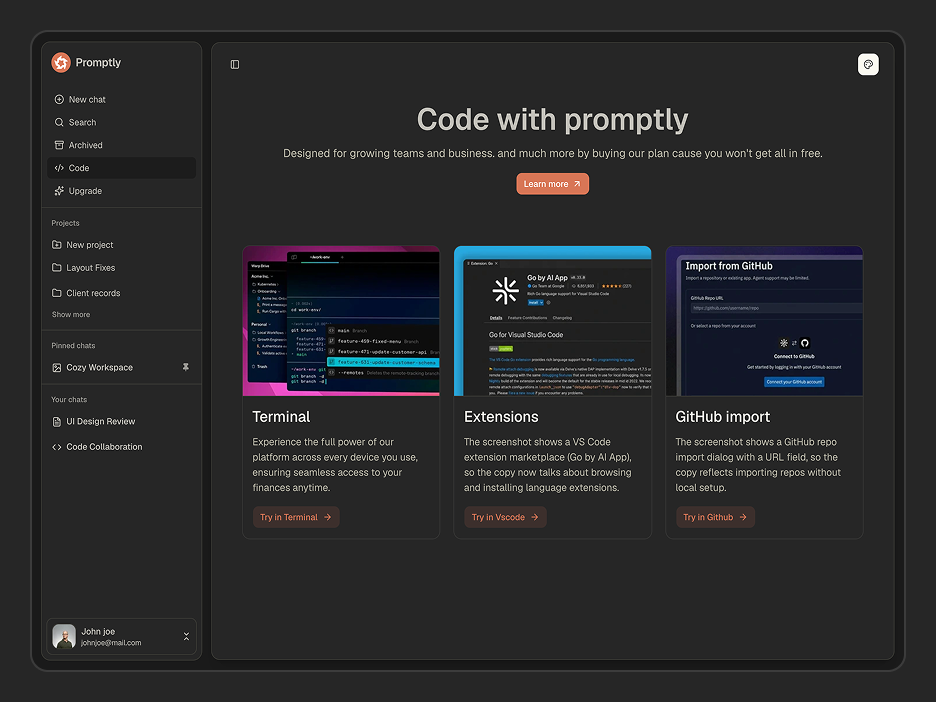The image size is (936, 702).
Task: Unpin Cozy Workspace with pin icon
Action: [186, 367]
